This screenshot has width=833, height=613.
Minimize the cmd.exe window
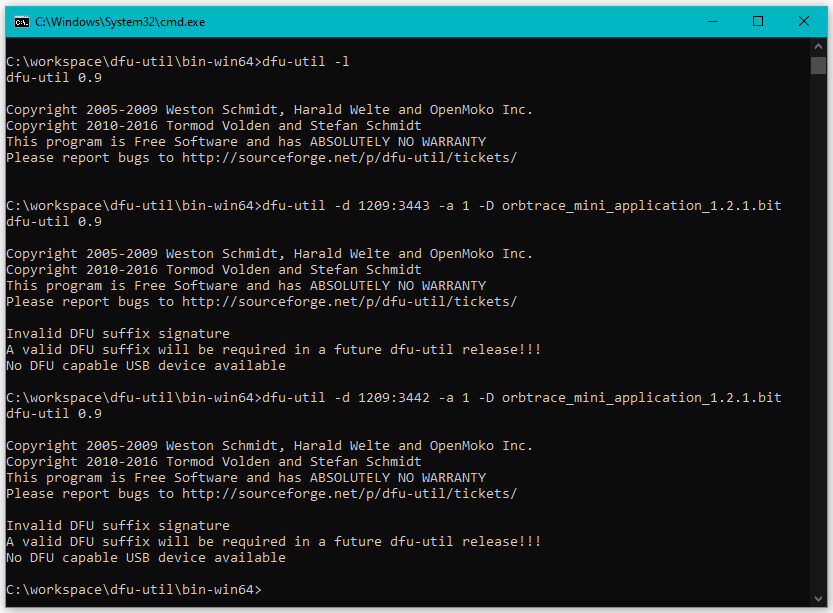point(712,21)
